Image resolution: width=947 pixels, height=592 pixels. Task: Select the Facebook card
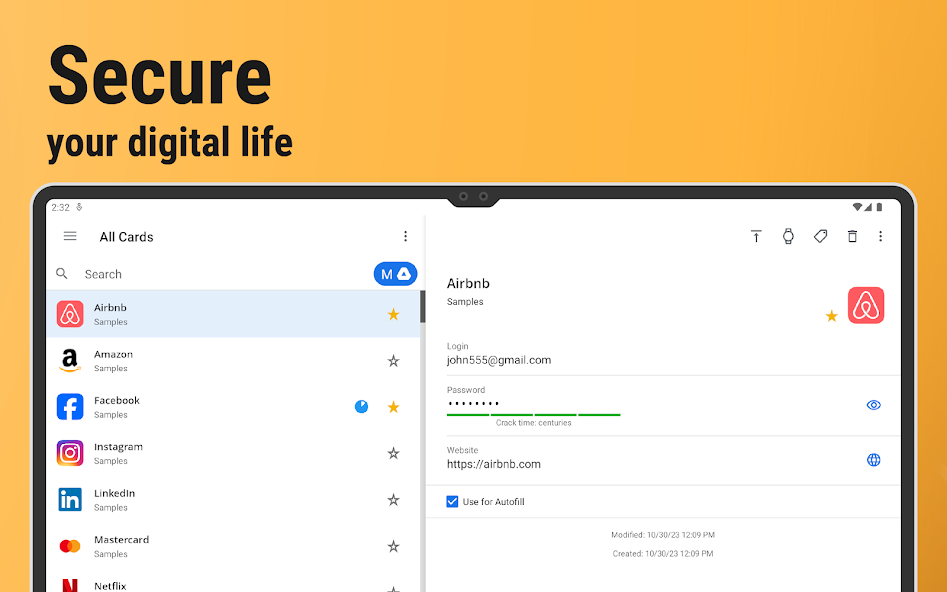[233, 407]
